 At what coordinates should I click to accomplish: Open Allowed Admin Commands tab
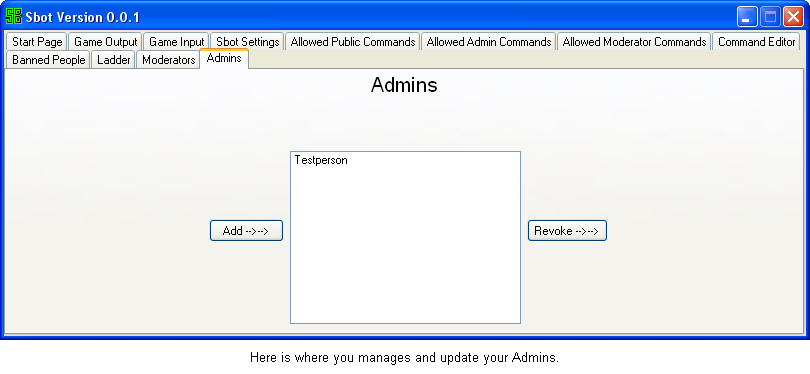[x=489, y=42]
